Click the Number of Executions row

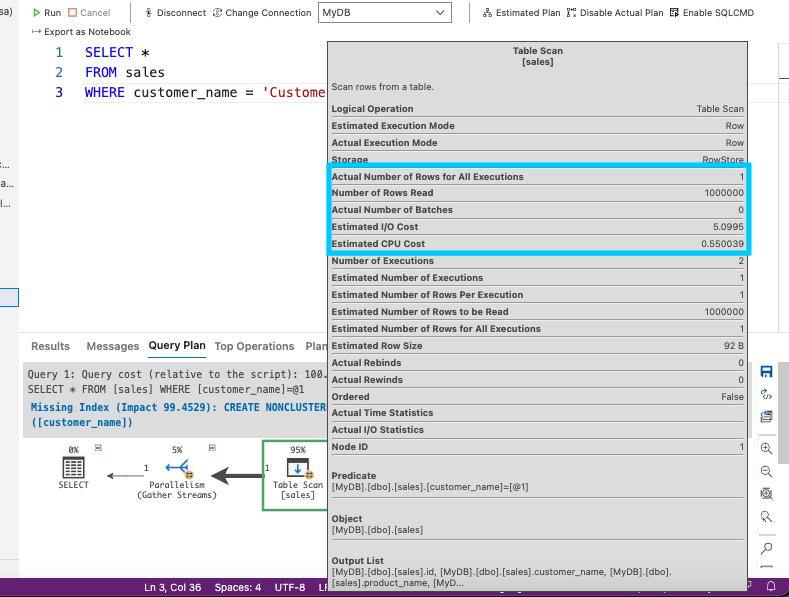(x=537, y=261)
